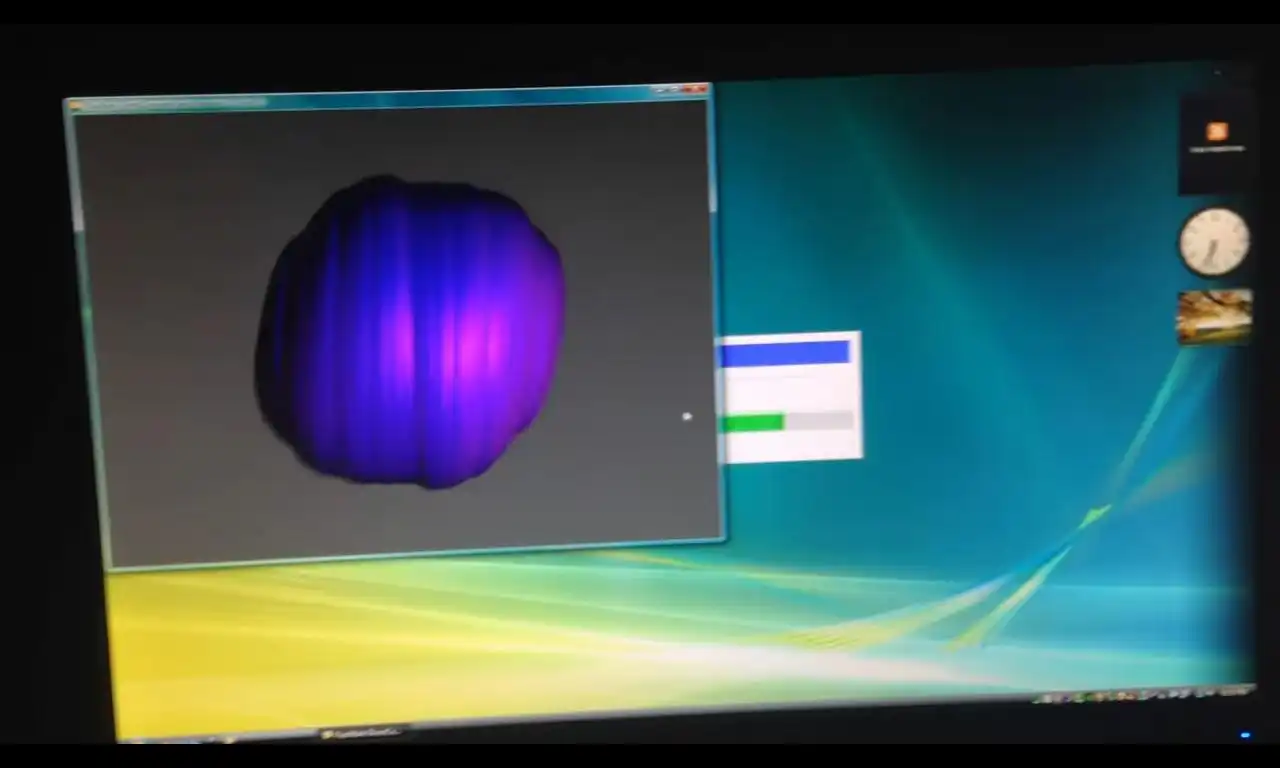
Task: Click the green progress bar in dialog
Action: [753, 423]
